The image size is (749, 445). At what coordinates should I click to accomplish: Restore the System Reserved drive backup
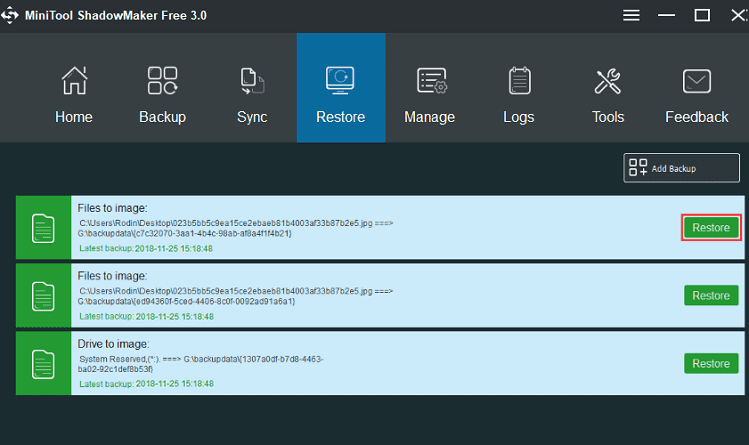tap(711, 364)
